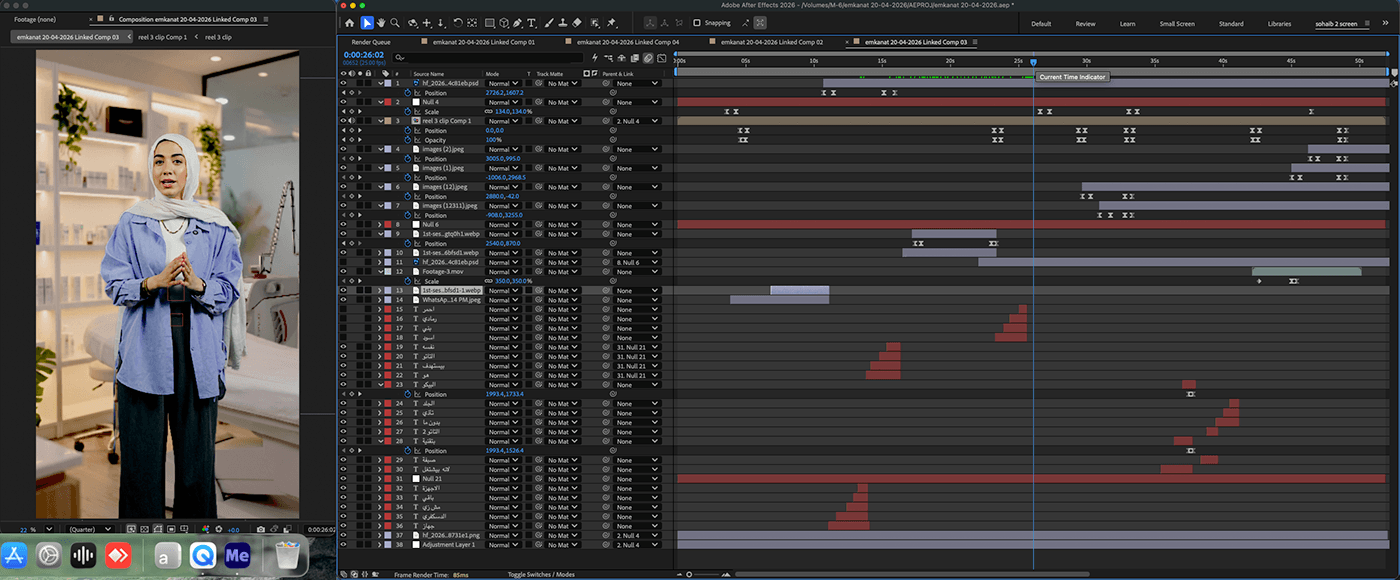Take a snapshot with the camera icon in viewer

pos(261,529)
